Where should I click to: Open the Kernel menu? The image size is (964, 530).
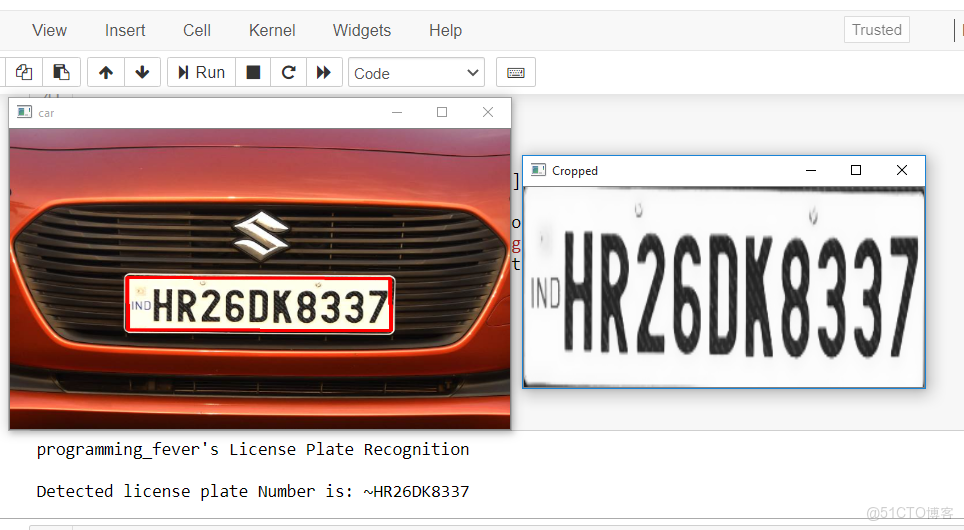272,30
